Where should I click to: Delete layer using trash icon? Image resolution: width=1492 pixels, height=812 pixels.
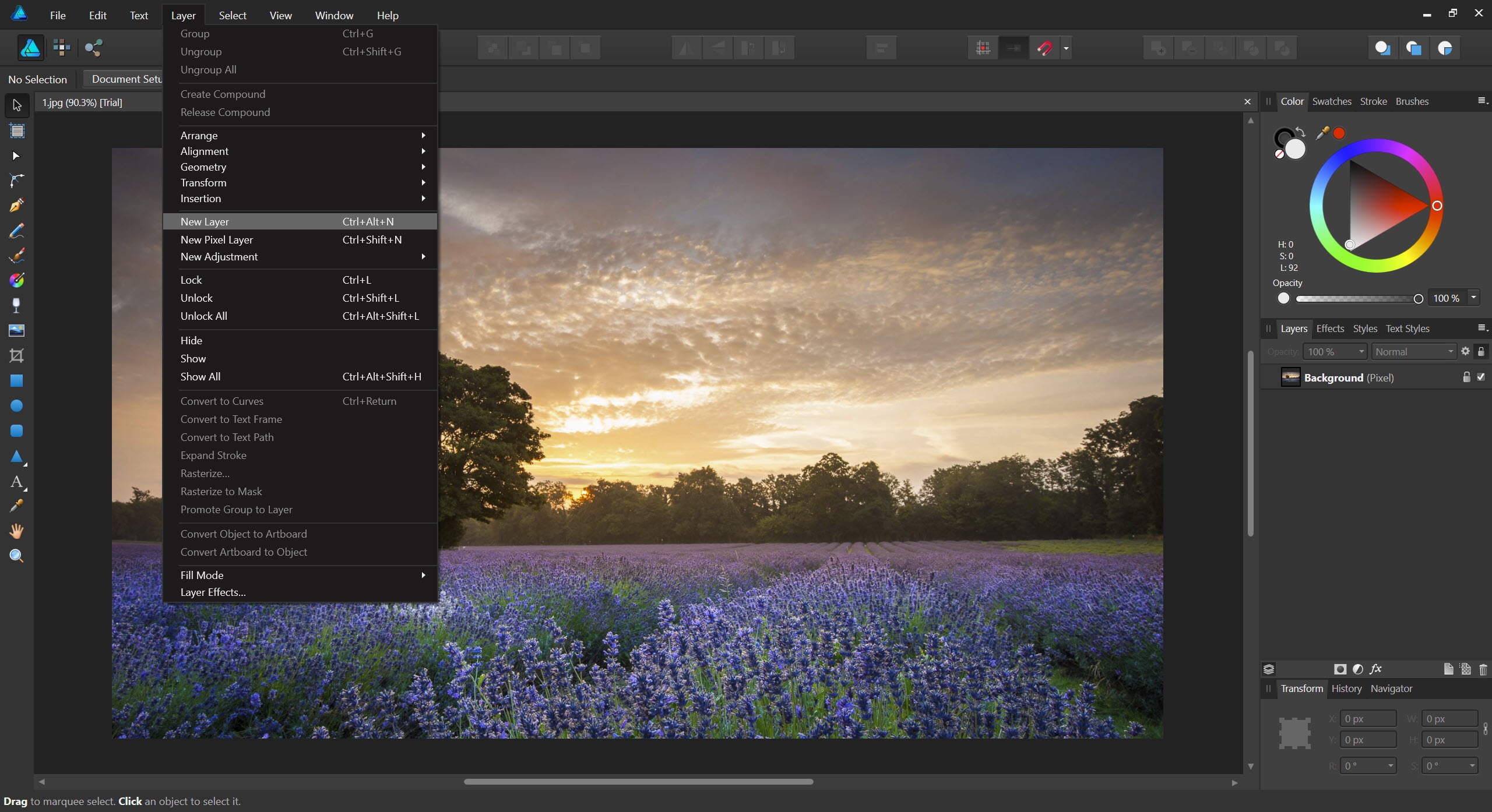[1483, 669]
